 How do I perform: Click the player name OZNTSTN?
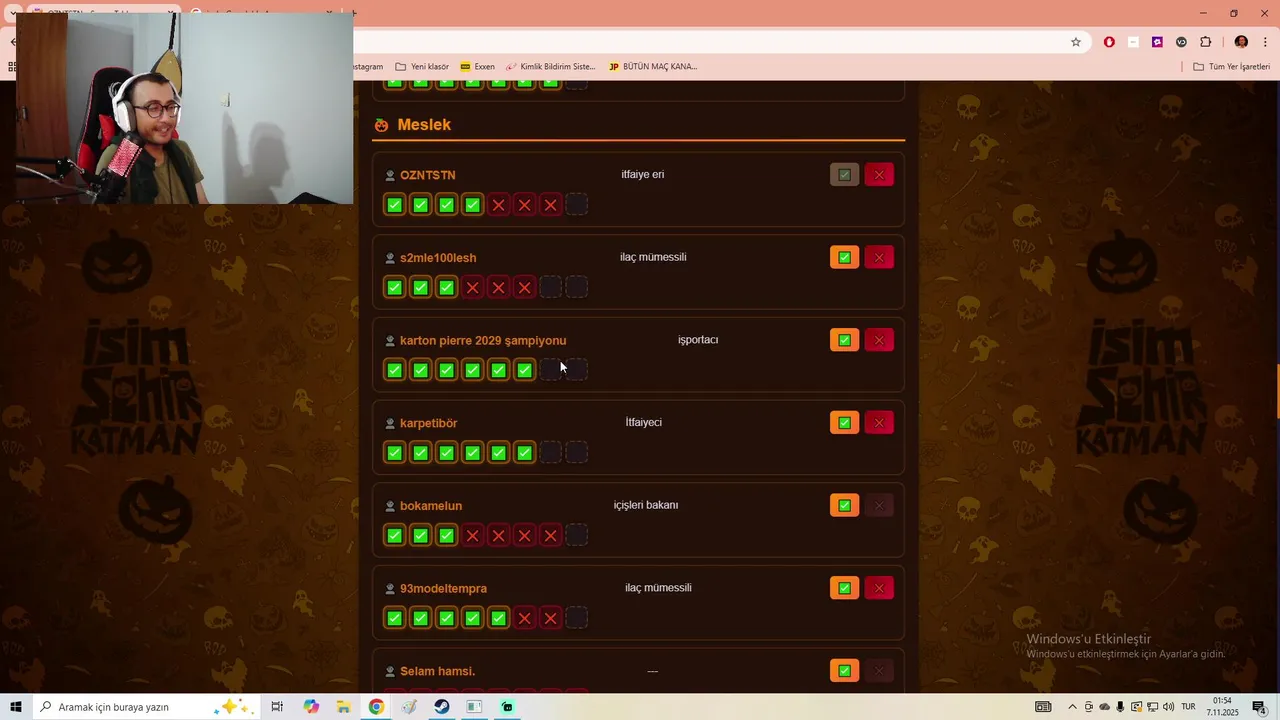pos(427,175)
